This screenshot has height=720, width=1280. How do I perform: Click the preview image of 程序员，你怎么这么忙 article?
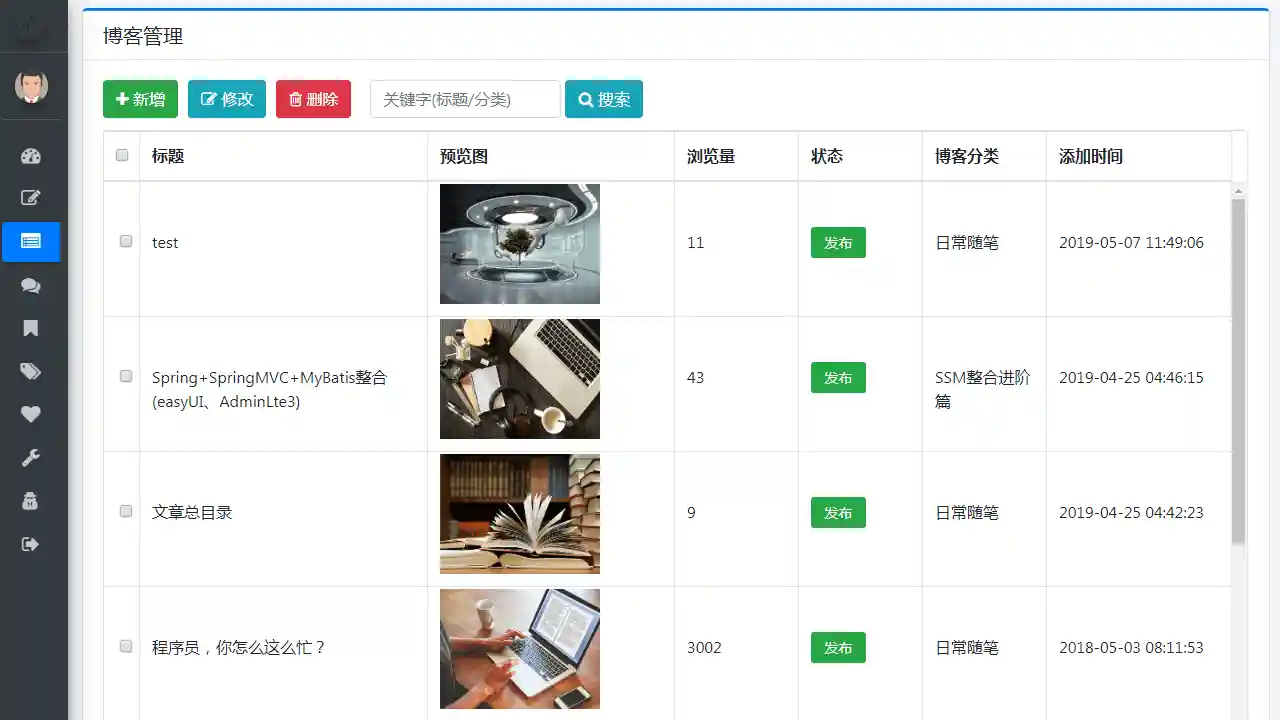520,648
